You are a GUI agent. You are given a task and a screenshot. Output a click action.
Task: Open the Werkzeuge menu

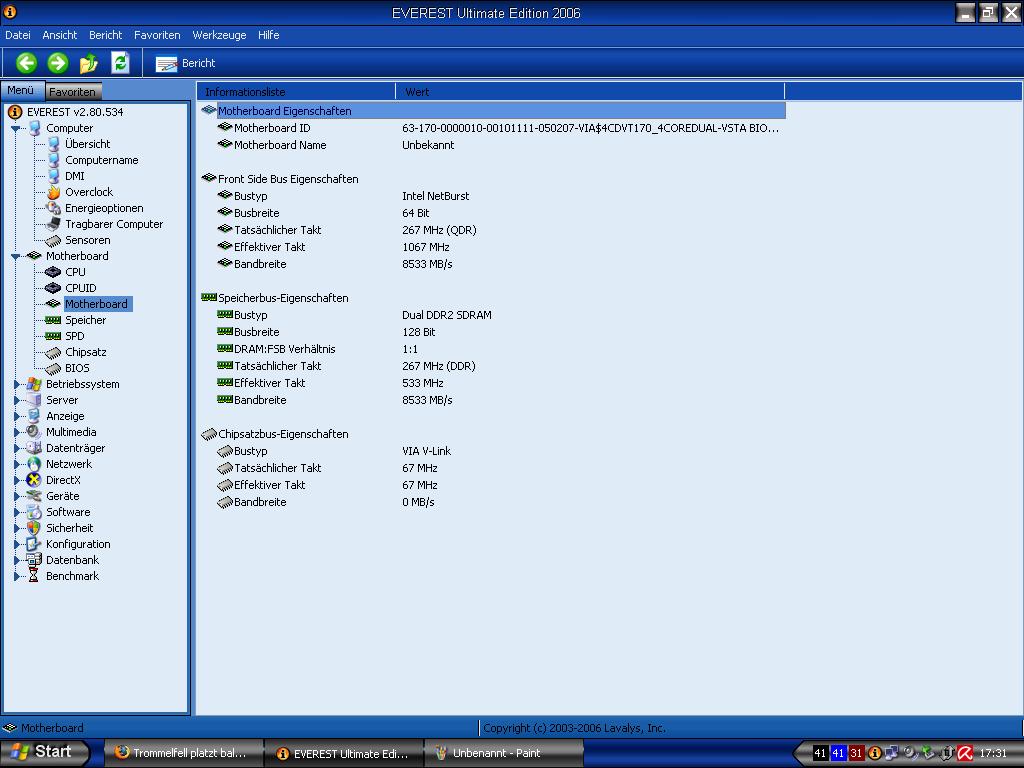coord(219,35)
